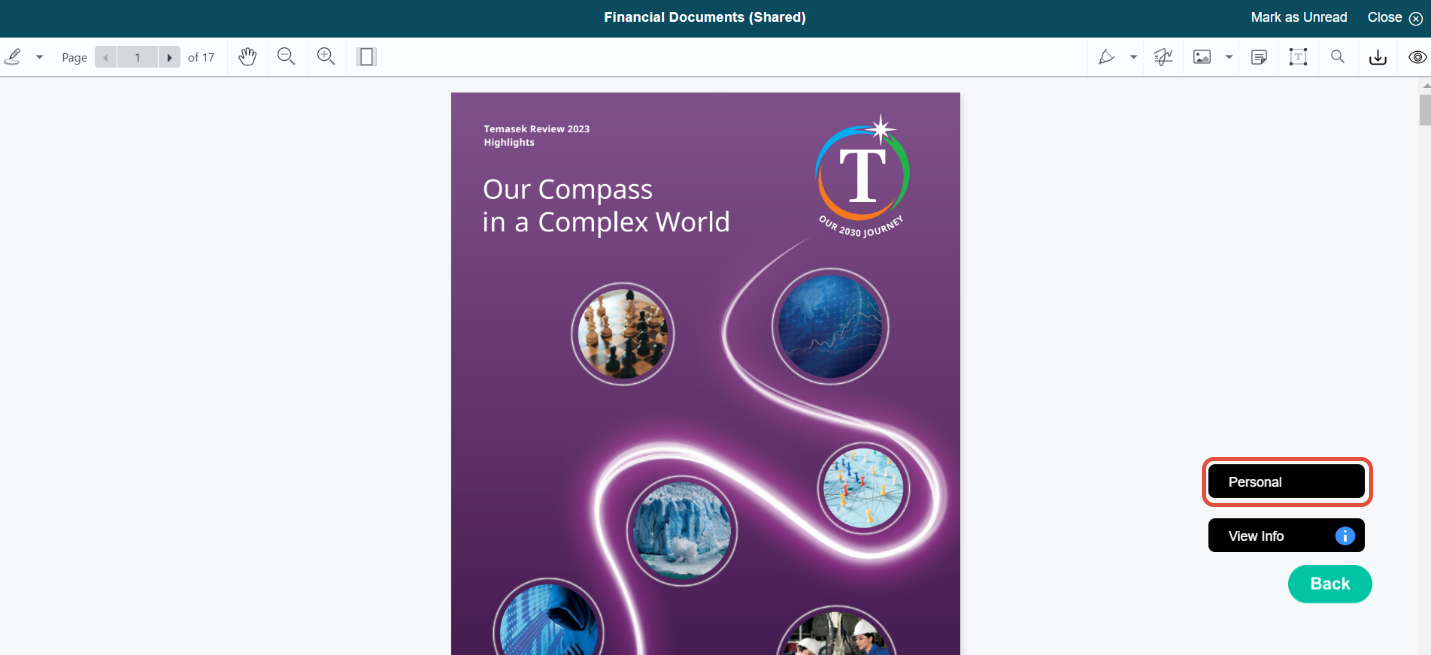Click the glacier circular image
Viewport: 1431px width, 655px height.
tap(682, 529)
